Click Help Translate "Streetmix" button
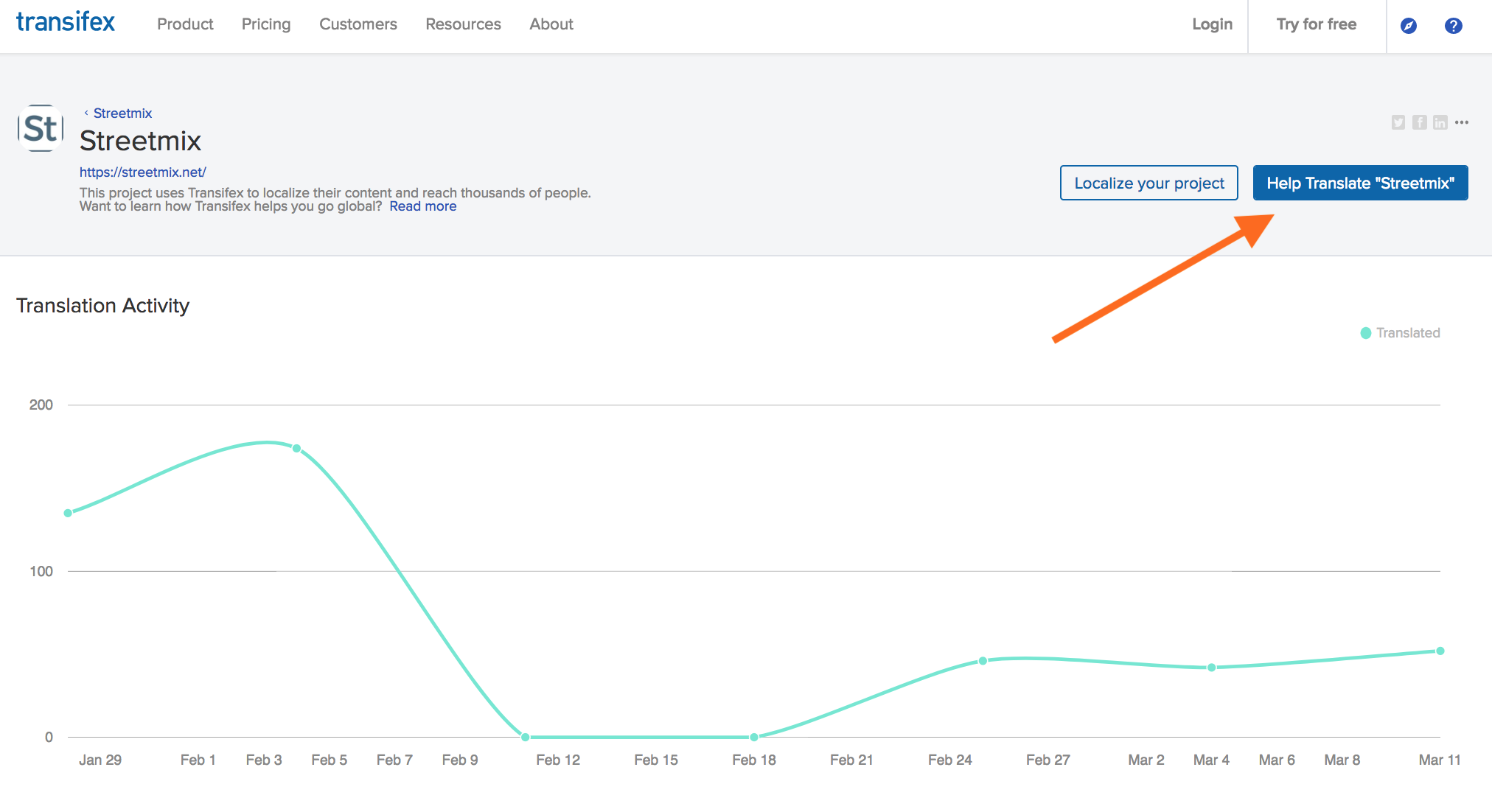 1361,183
